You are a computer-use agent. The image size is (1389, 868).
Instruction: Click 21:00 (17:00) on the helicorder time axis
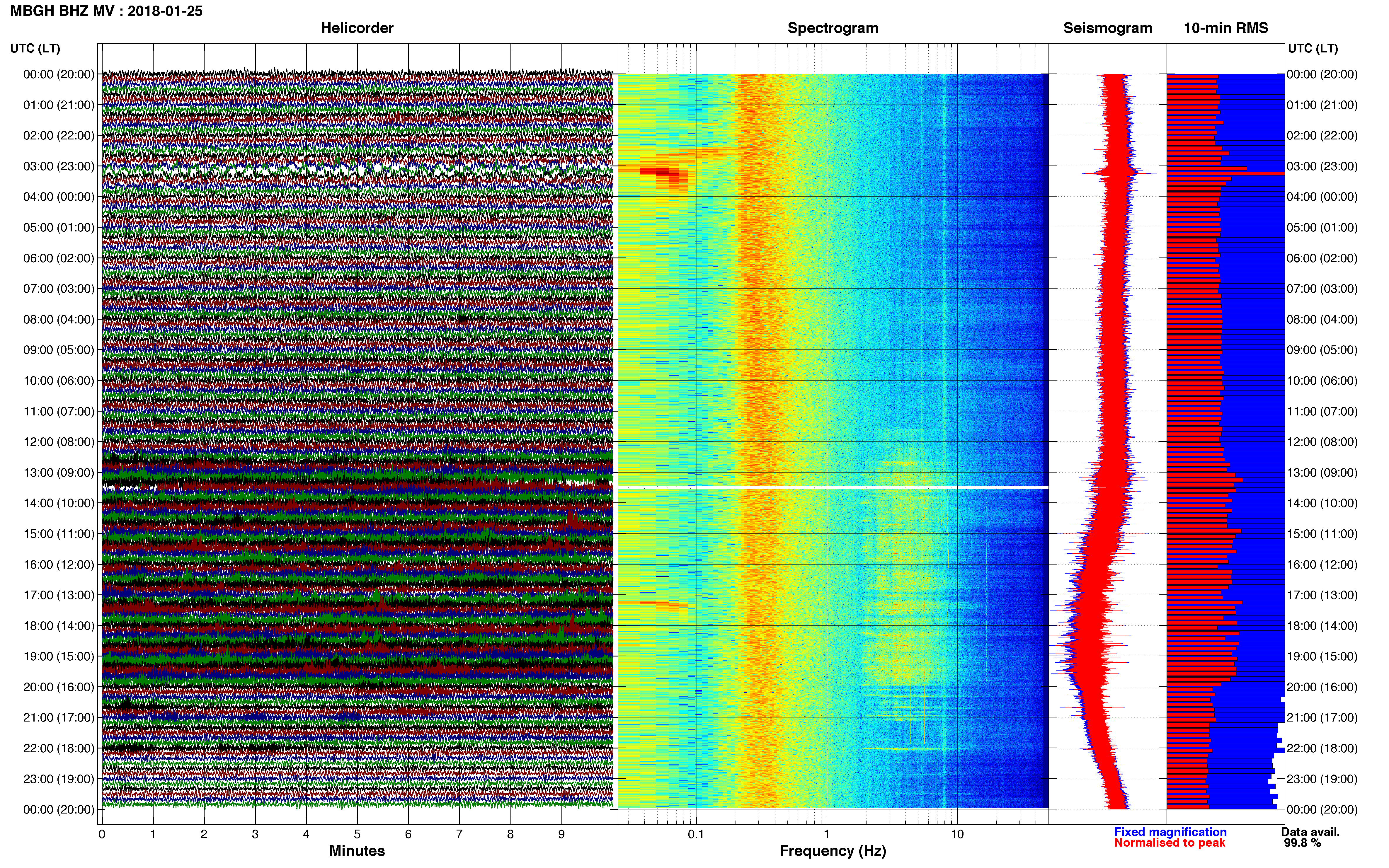point(59,718)
